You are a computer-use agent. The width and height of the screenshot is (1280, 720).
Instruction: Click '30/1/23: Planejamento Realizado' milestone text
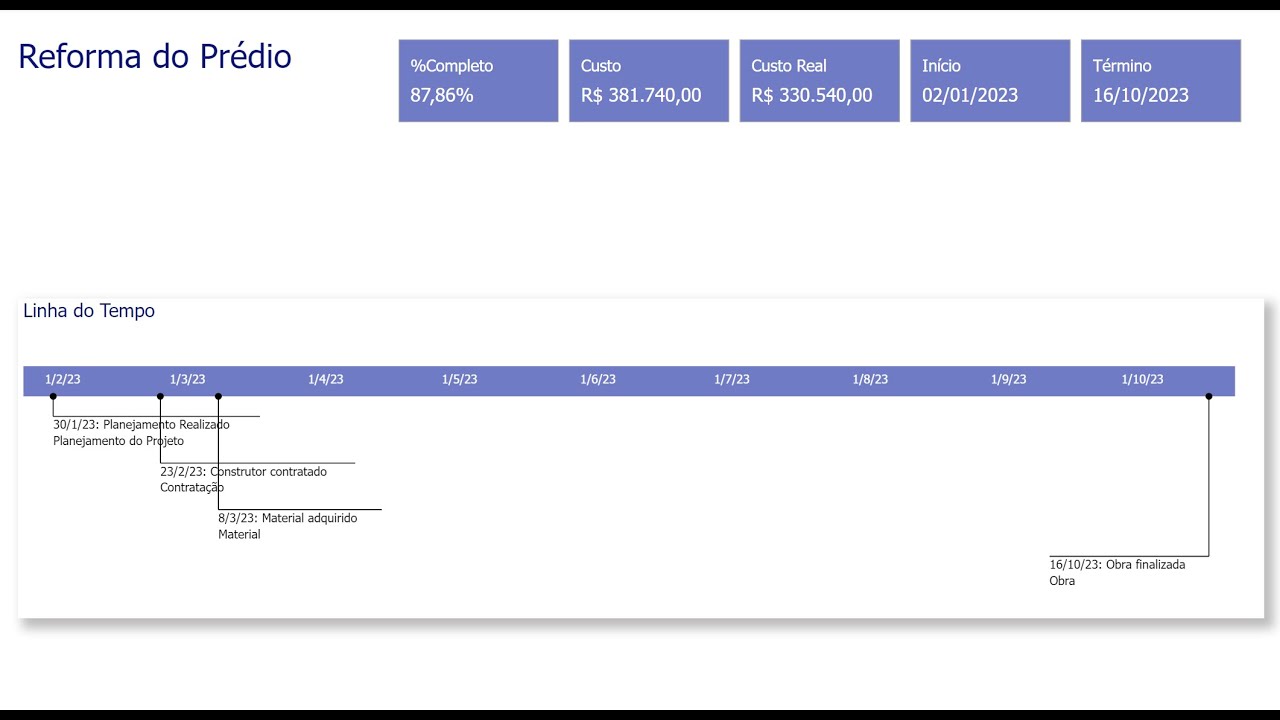coord(141,425)
